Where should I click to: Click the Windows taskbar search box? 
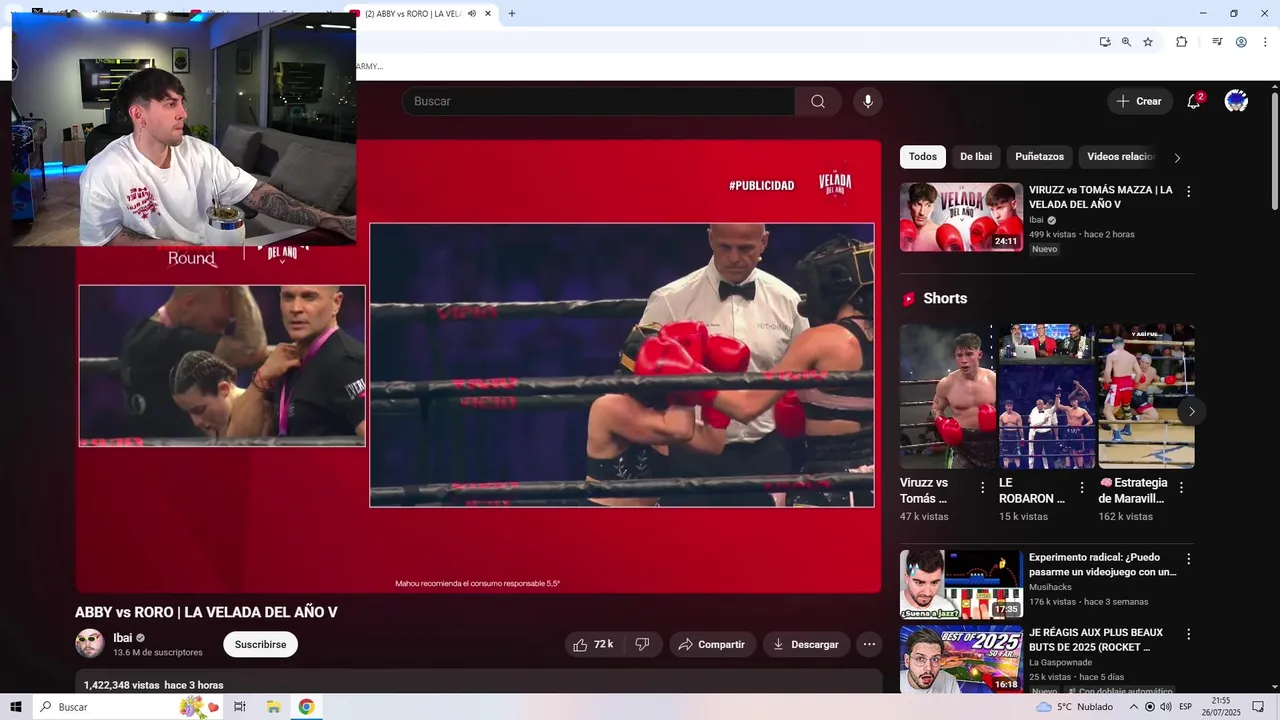(x=130, y=707)
